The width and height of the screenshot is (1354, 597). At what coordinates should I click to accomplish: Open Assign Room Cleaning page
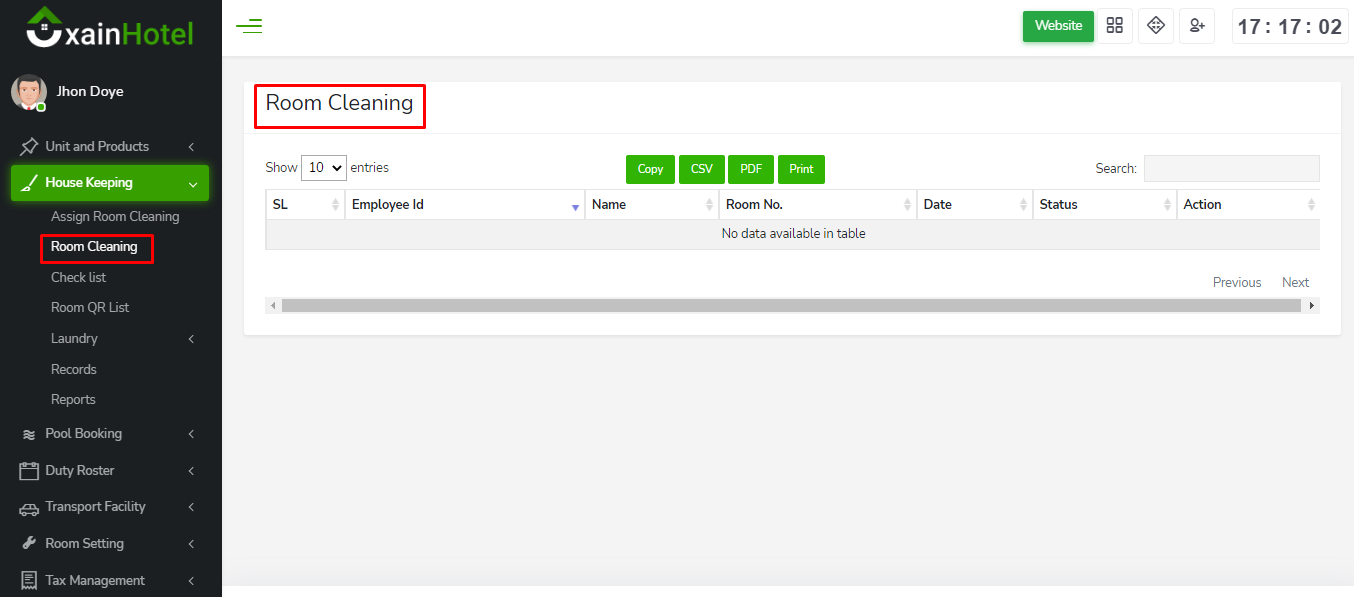115,217
